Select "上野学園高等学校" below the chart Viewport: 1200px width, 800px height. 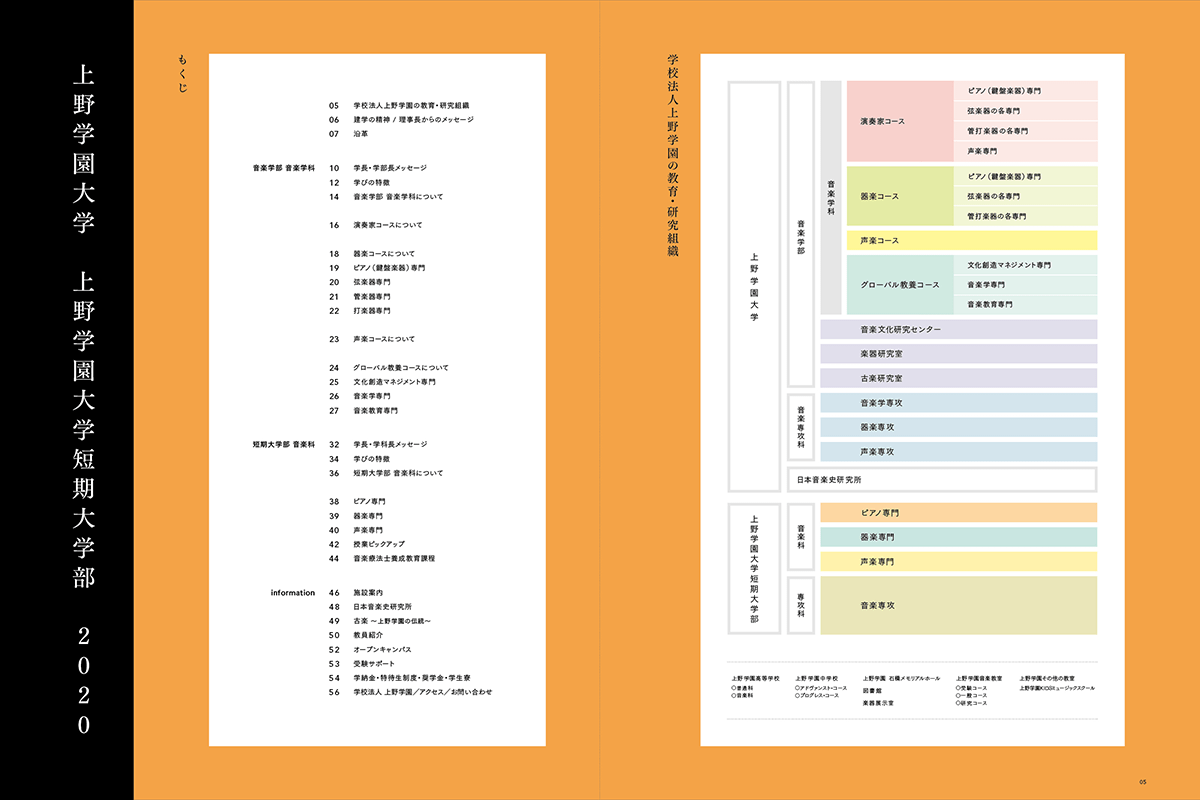pos(755,678)
